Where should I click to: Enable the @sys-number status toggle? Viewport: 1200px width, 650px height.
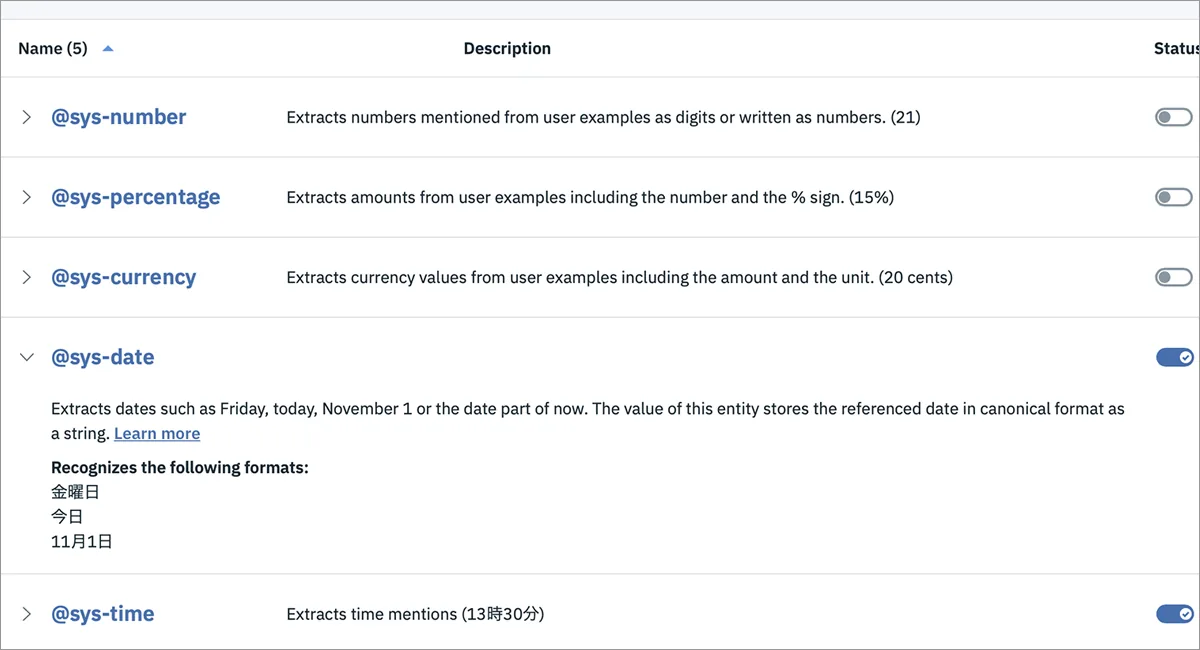(1174, 117)
